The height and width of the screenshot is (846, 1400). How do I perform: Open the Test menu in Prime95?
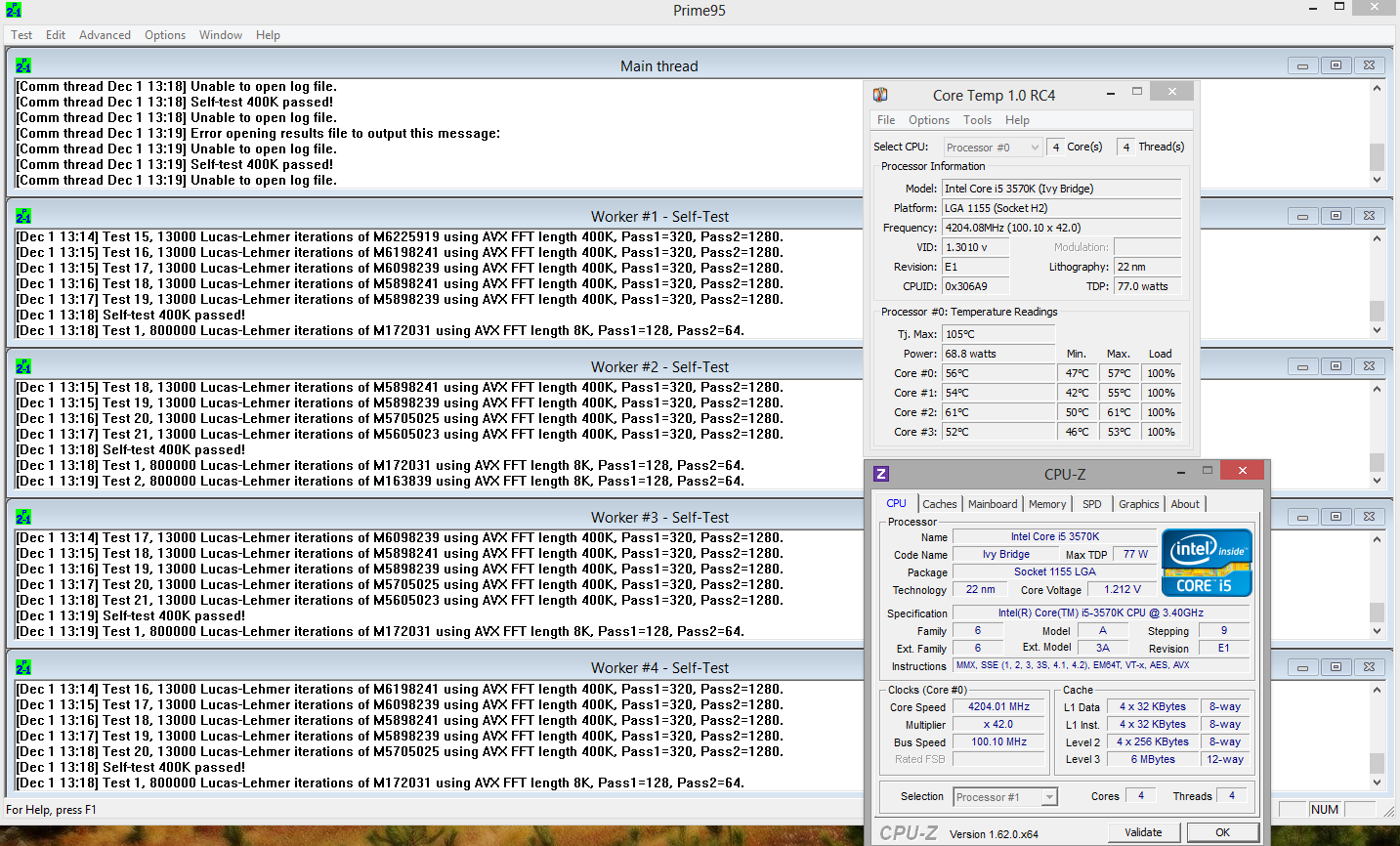coord(21,35)
